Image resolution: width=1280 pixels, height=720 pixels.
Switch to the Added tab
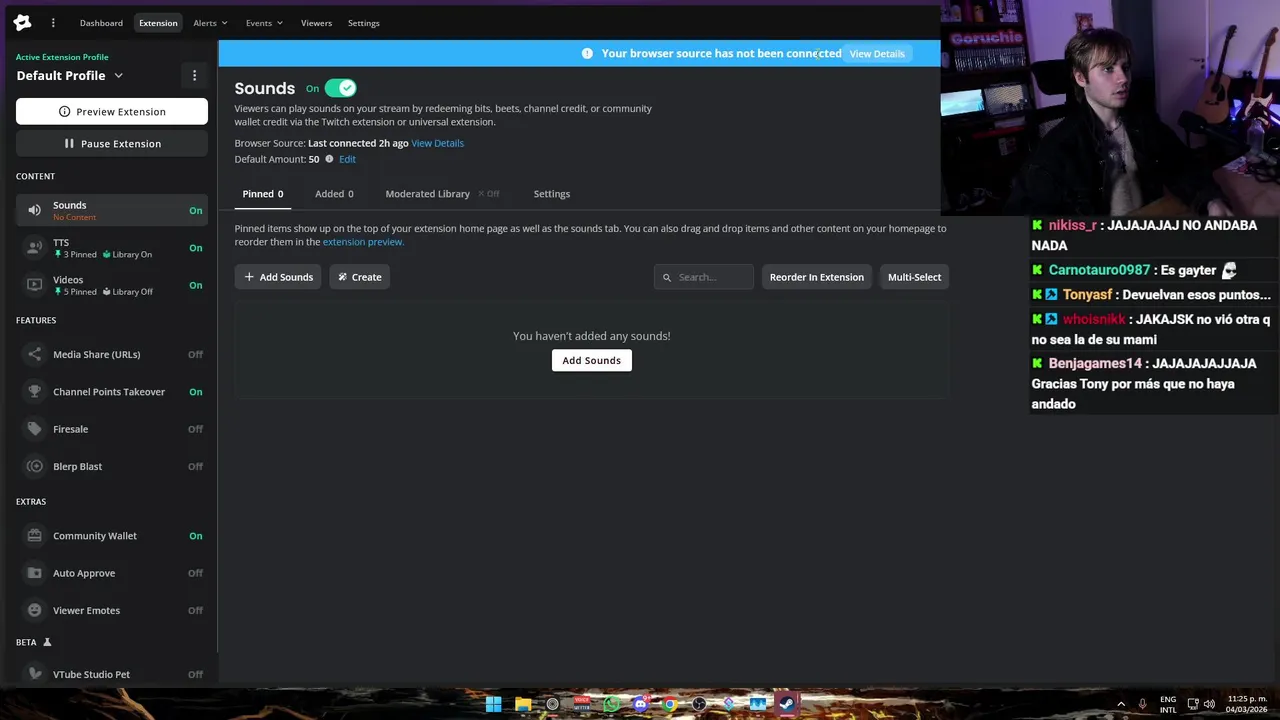334,194
